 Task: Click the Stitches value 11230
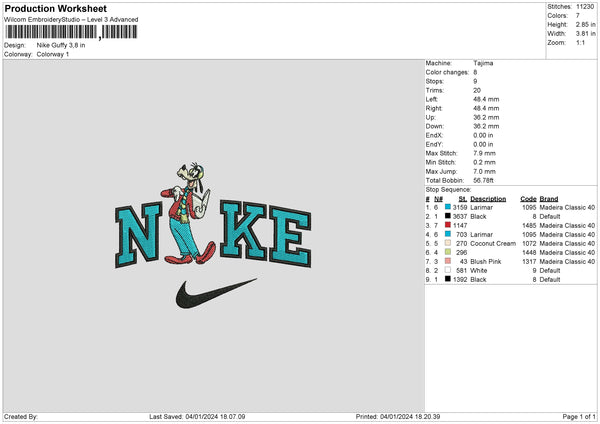coord(585,7)
